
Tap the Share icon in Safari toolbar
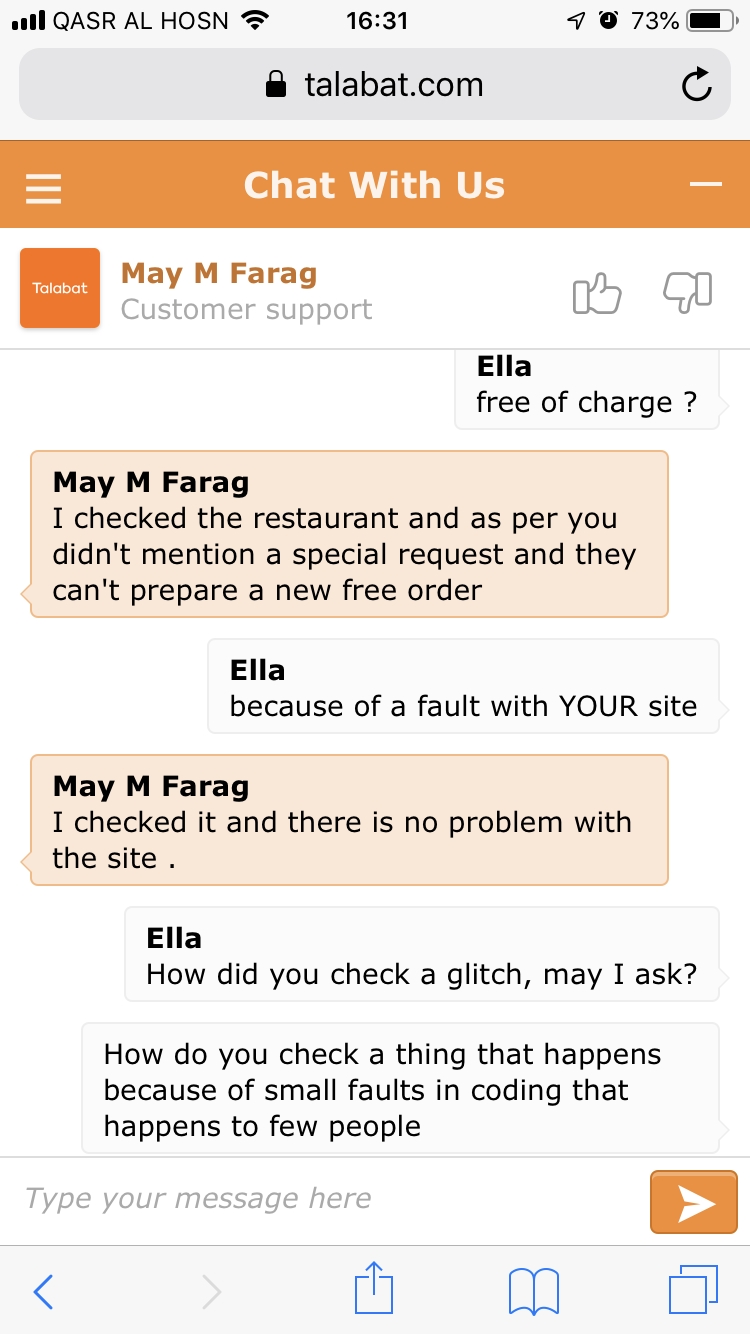pyautogui.click(x=374, y=1289)
